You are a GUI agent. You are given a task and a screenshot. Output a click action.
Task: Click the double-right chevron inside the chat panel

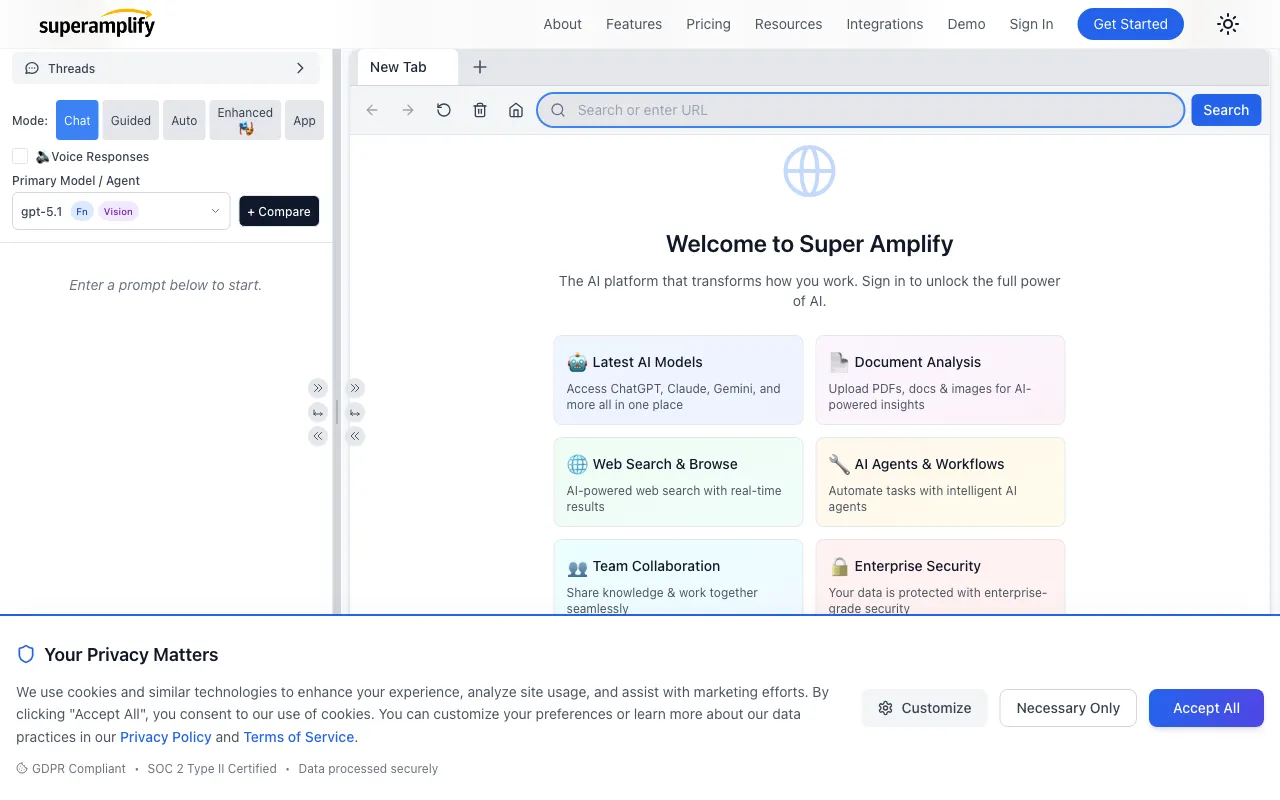[x=318, y=388]
